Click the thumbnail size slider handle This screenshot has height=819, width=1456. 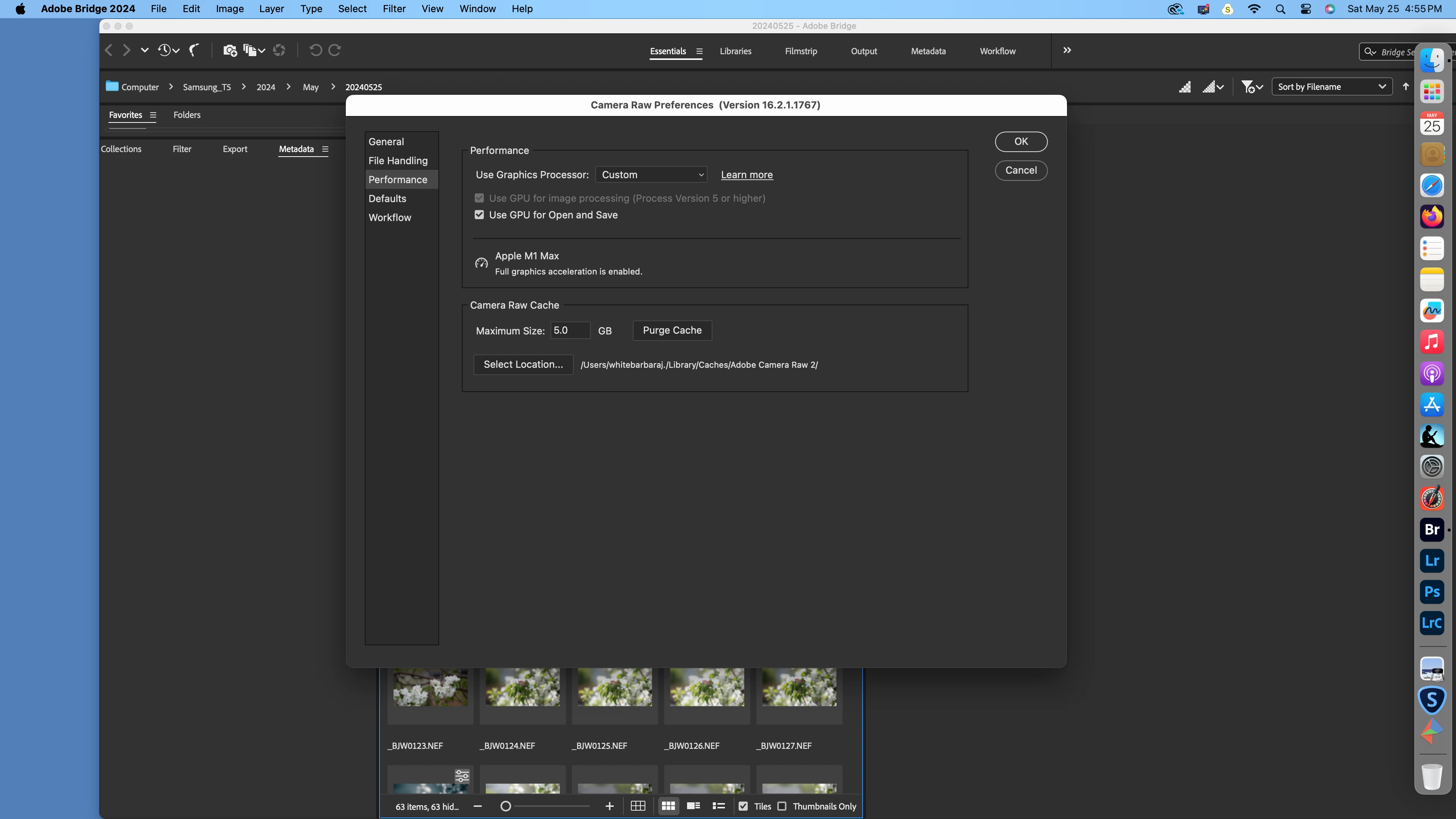505,806
